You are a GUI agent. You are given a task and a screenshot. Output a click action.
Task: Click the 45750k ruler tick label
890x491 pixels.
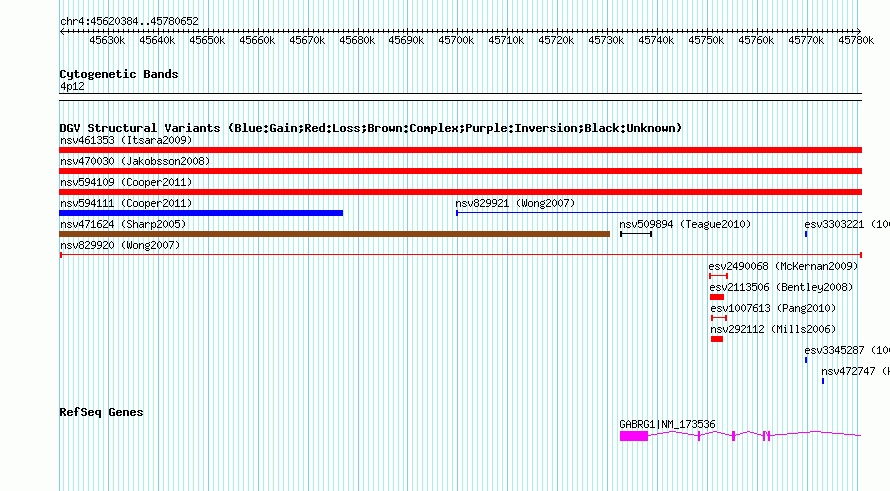pyautogui.click(x=706, y=41)
